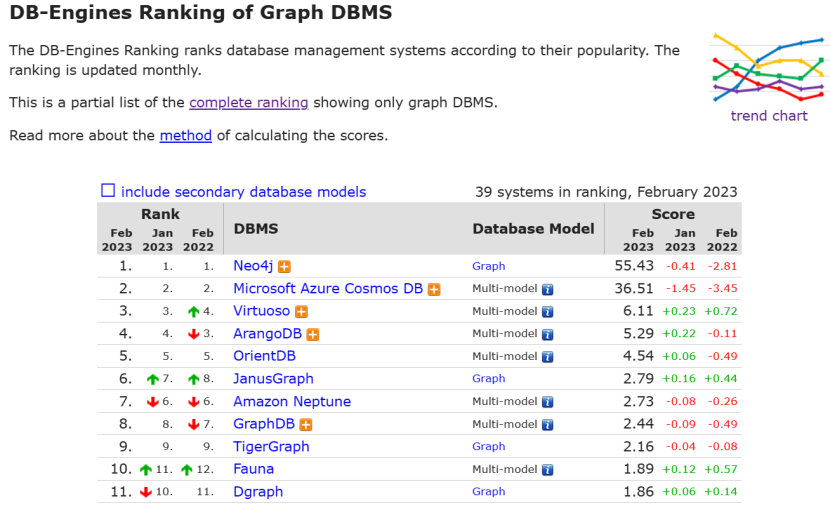
Task: Click the +0.57 yearly change for Fauna
Action: 720,469
